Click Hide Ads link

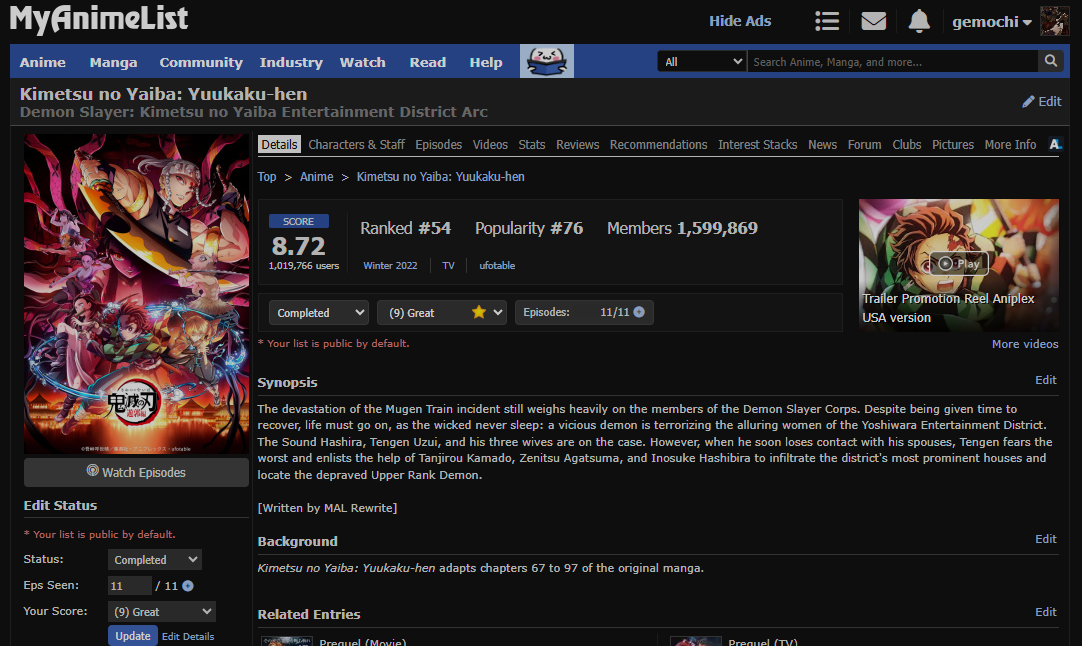tap(740, 21)
